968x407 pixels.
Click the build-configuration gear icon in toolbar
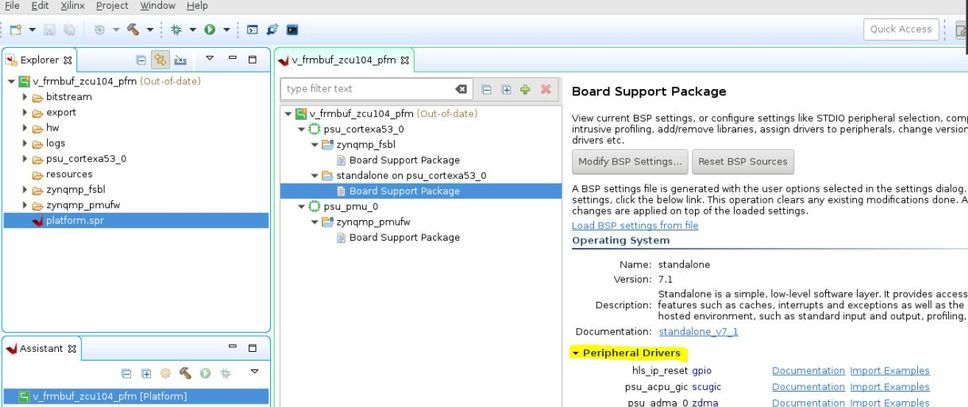tap(99, 30)
